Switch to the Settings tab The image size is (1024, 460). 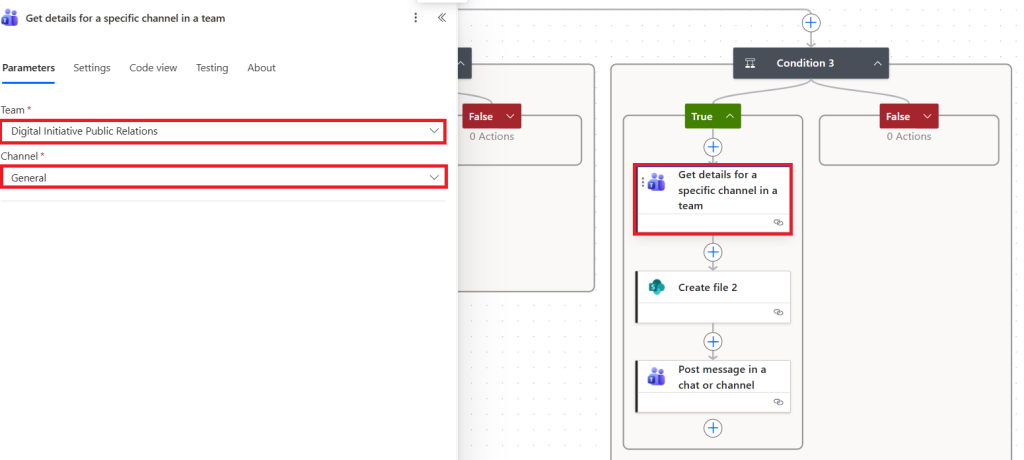pos(92,68)
